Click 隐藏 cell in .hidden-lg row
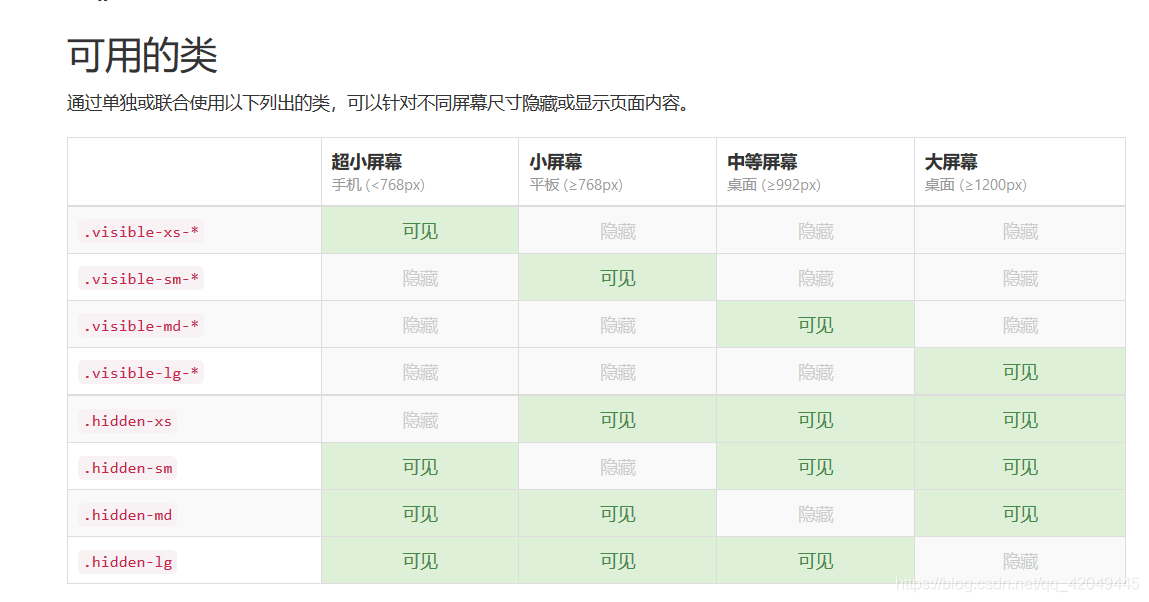 coord(1020,560)
